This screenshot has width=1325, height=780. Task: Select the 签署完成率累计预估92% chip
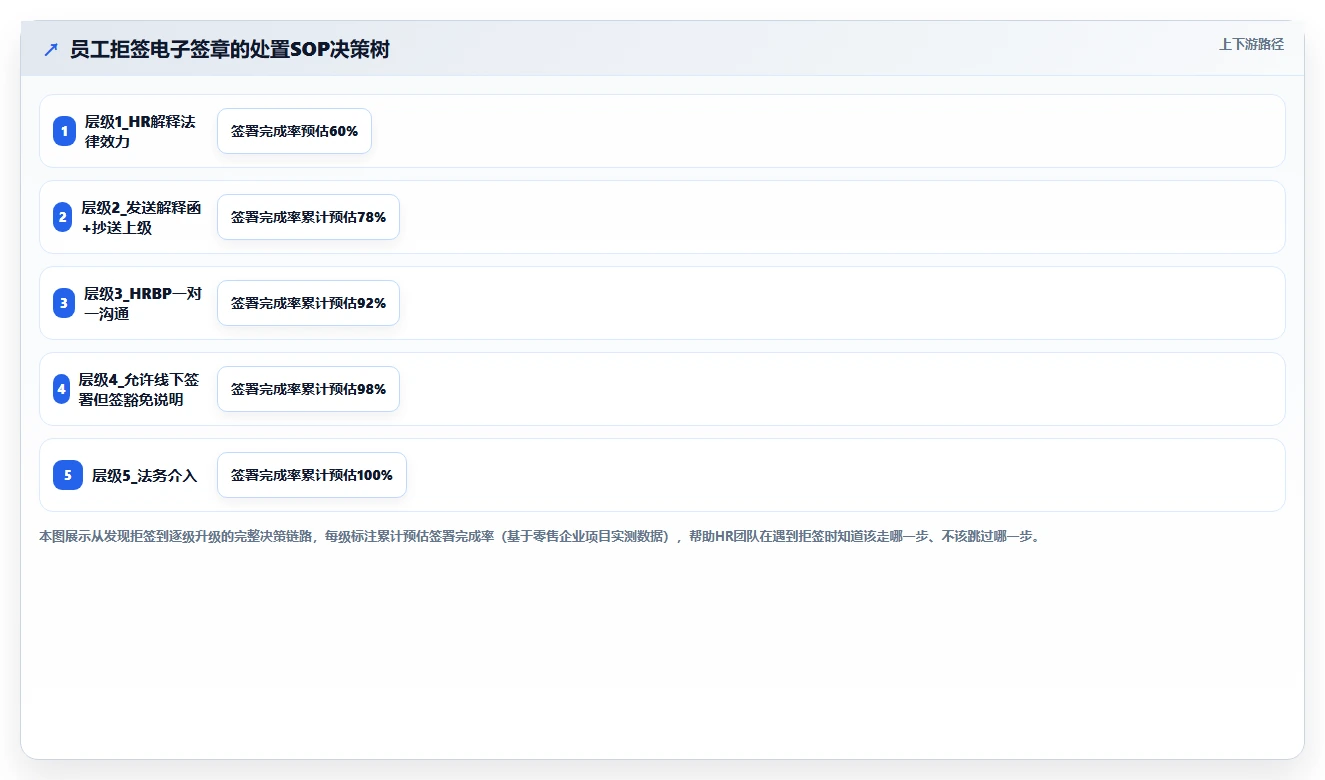coord(308,303)
